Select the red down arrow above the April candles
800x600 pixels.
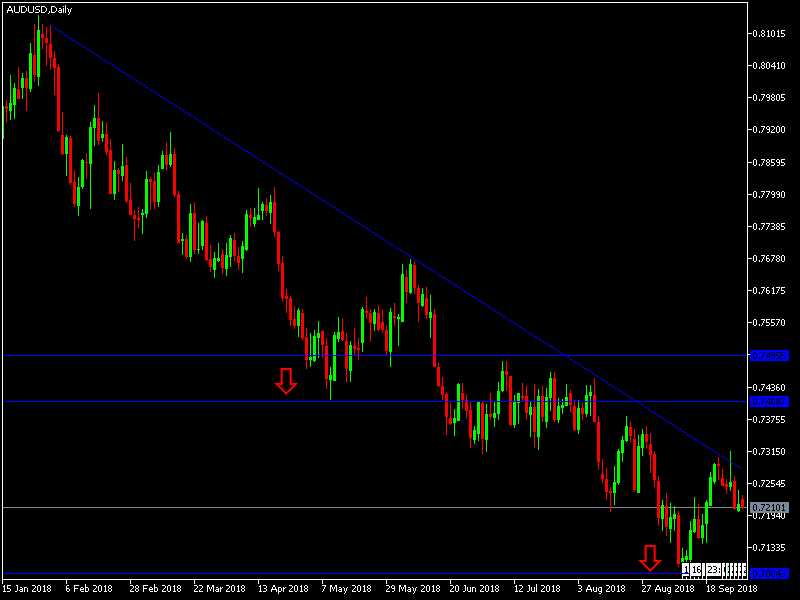(x=287, y=382)
